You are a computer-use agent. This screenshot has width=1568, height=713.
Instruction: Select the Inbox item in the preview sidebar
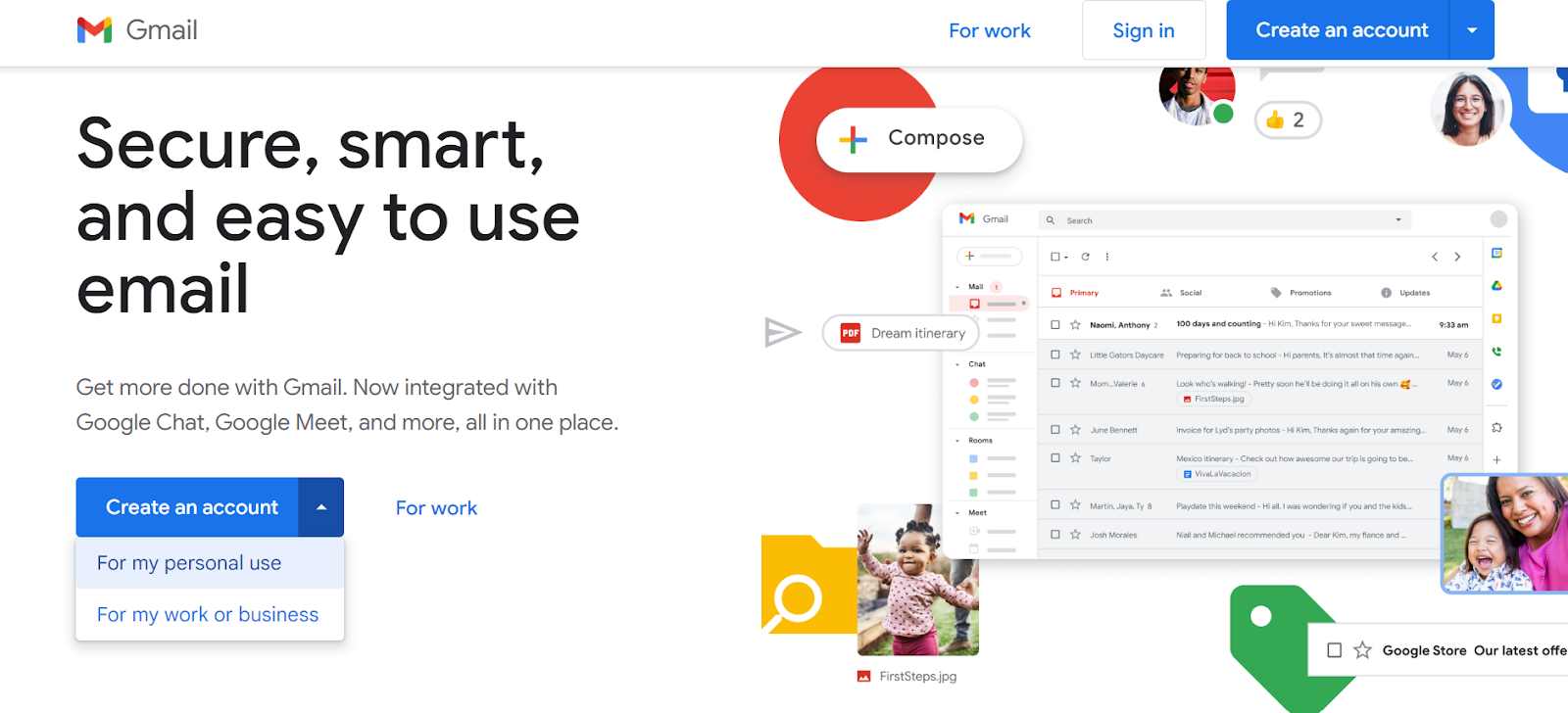pyautogui.click(x=990, y=304)
